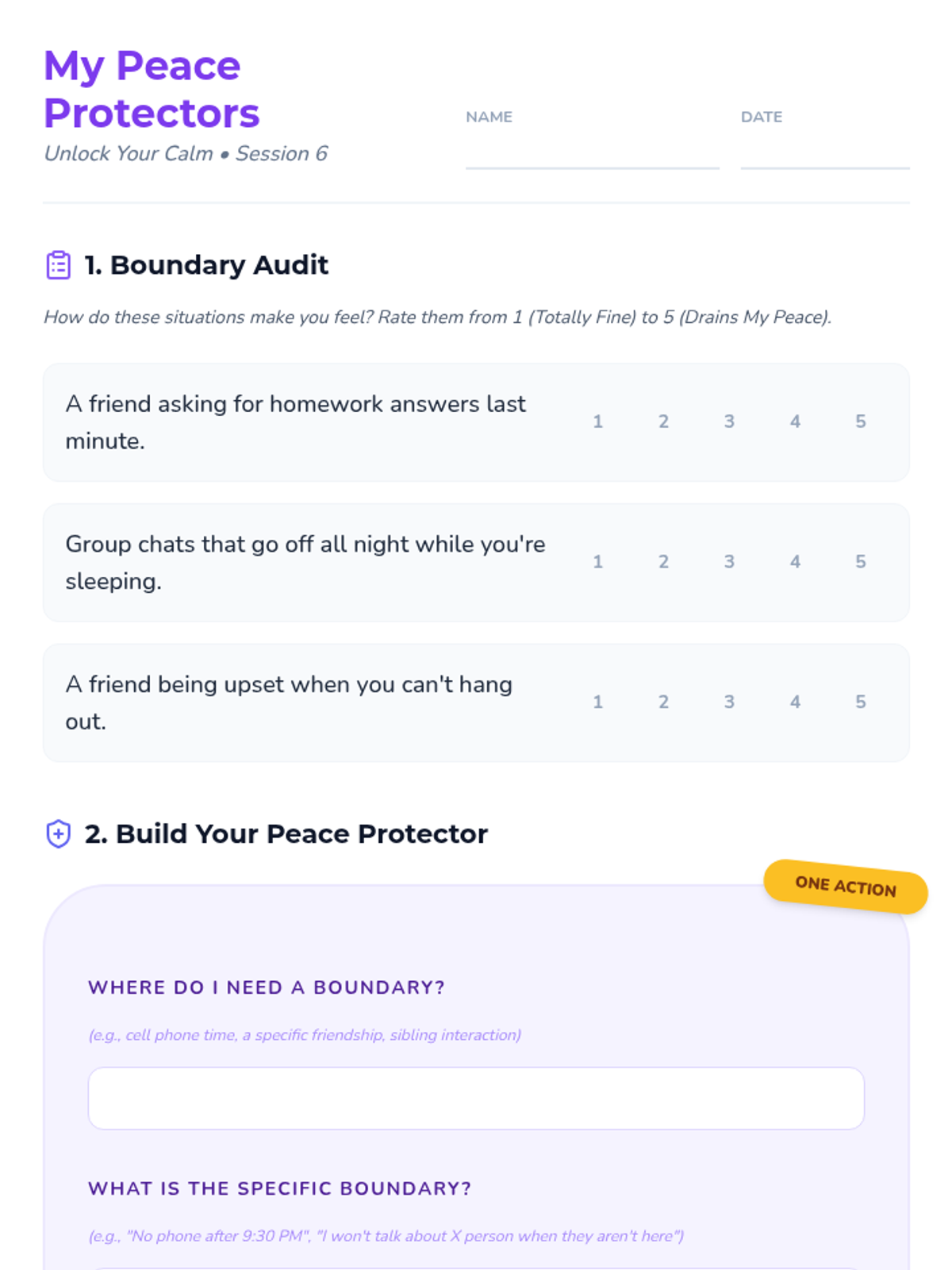Click the My Peace Protectors title

coord(152,89)
